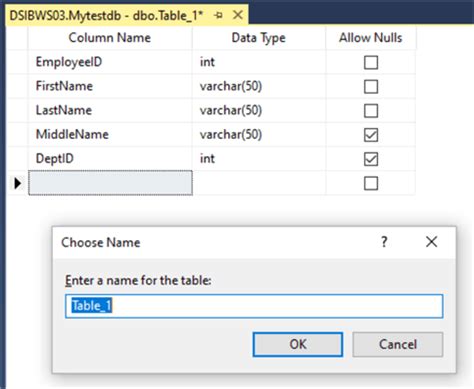
Task: Select the Data Type header
Action: tap(259, 38)
